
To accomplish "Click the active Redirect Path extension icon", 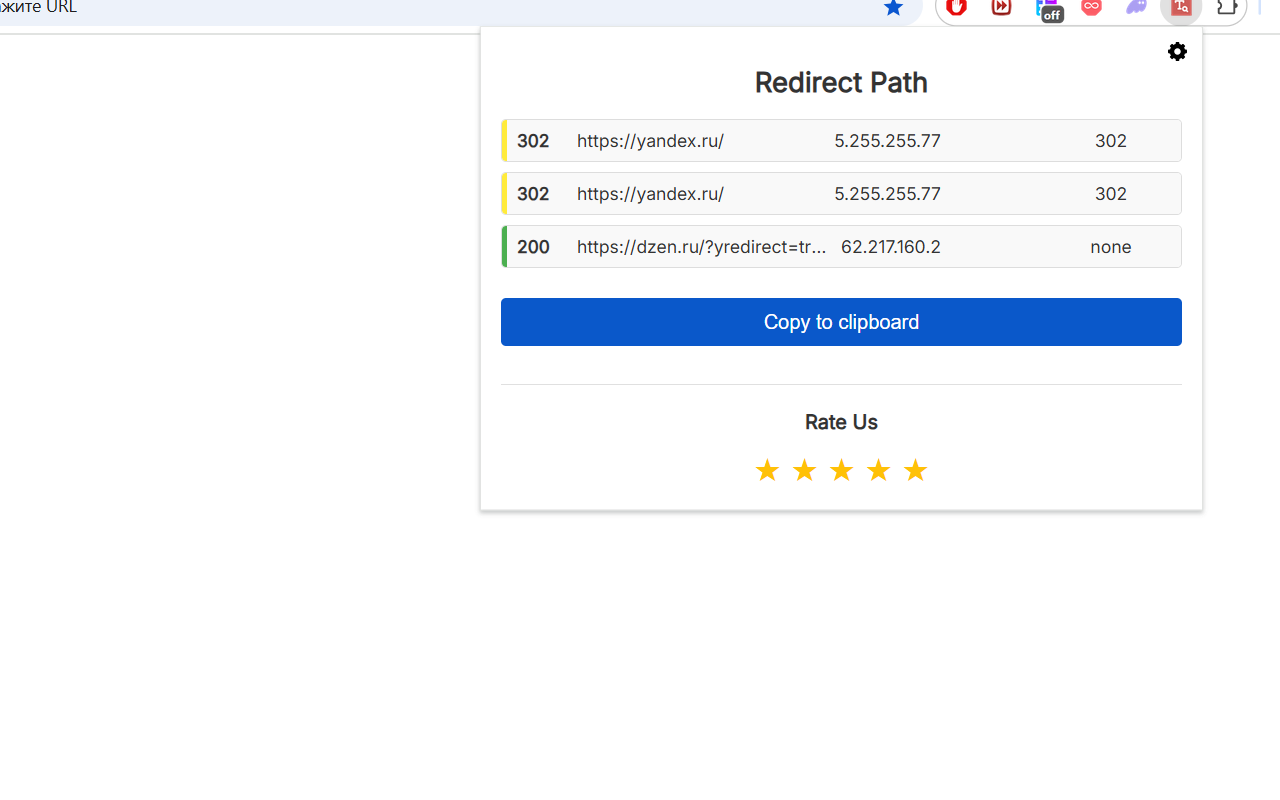I will [1181, 8].
